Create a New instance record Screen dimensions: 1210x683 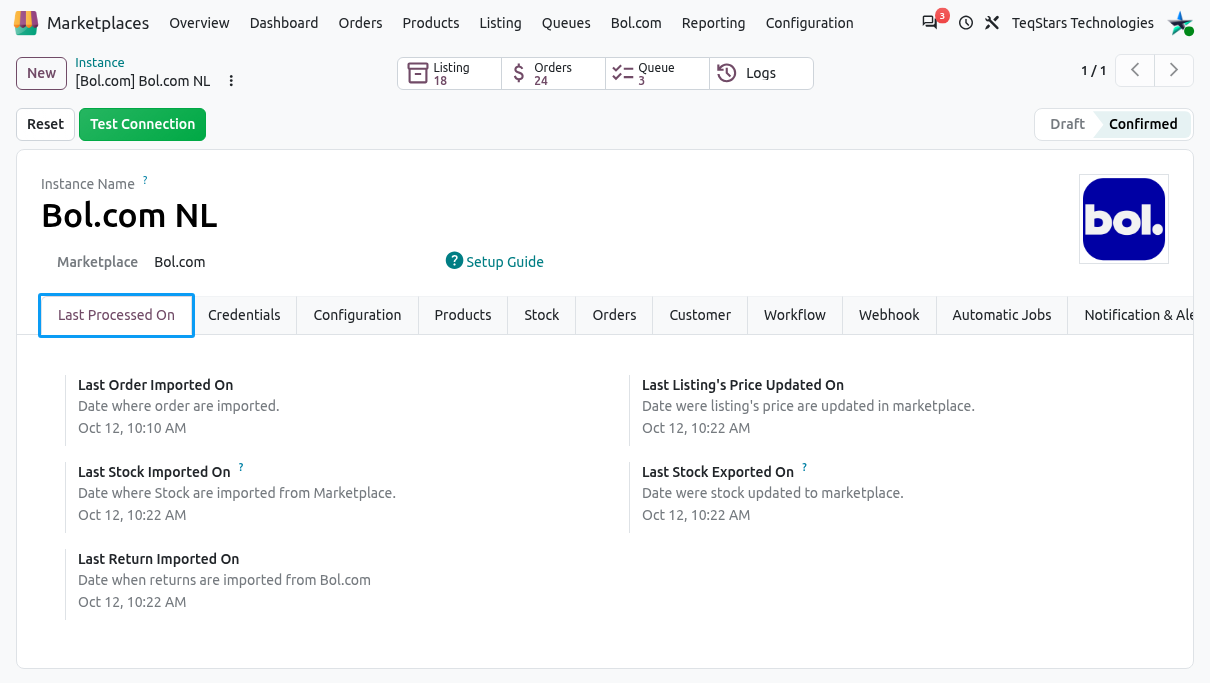[x=42, y=73]
